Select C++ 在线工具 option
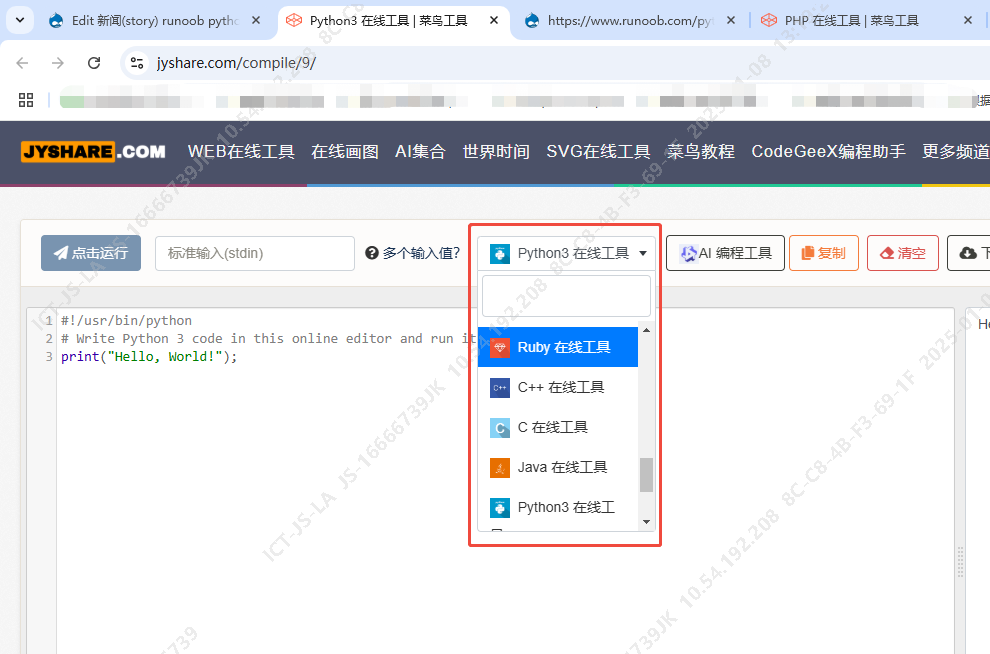This screenshot has height=654, width=990. (x=558, y=387)
